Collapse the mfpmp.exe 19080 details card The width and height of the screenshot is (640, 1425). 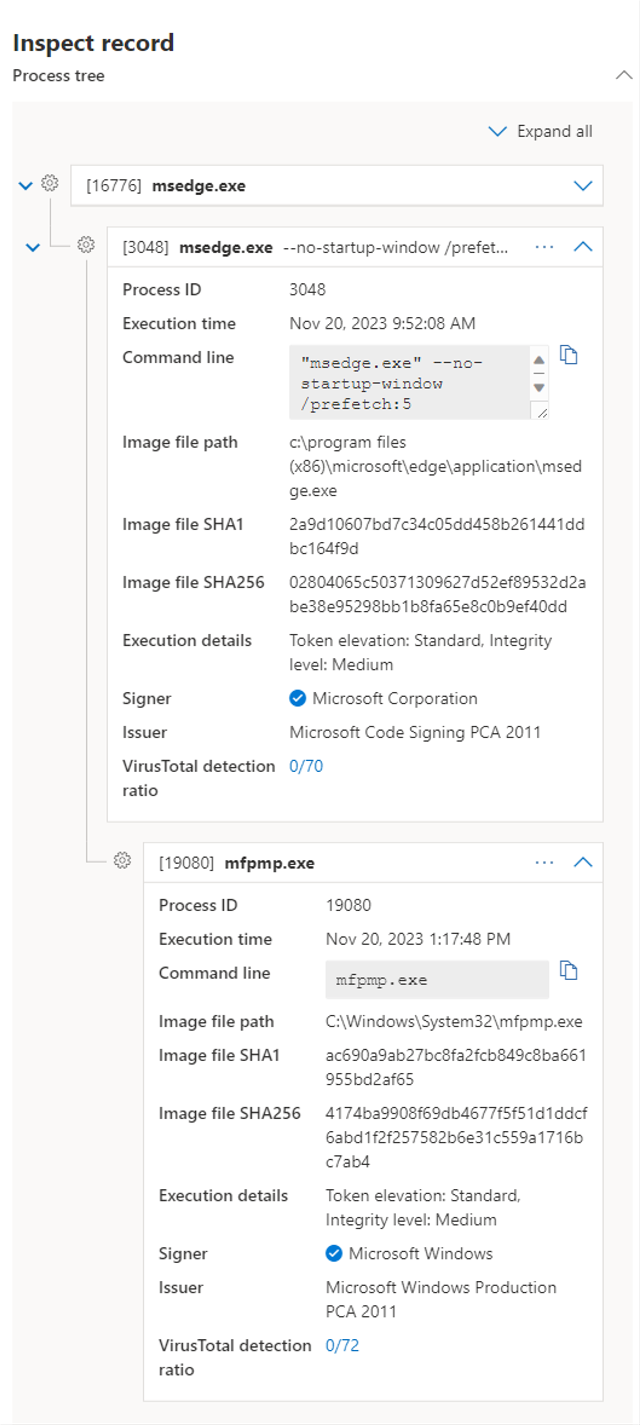coord(583,862)
